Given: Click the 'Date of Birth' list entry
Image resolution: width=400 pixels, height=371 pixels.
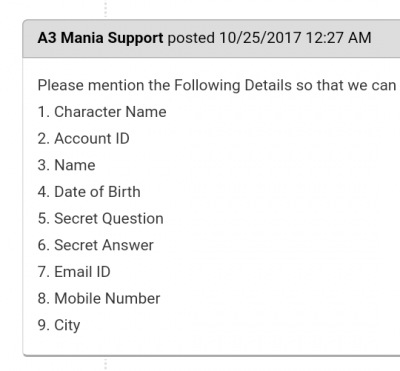Looking at the screenshot, I should (x=89, y=192).
